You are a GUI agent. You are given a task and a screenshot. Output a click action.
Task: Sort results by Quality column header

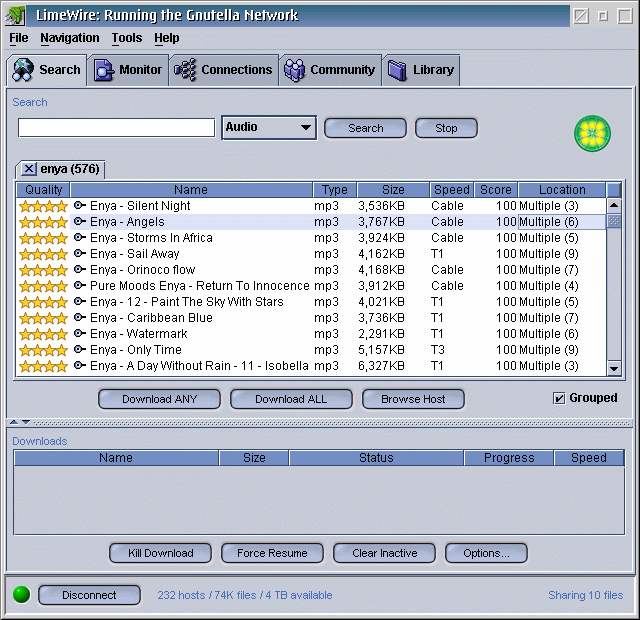43,190
